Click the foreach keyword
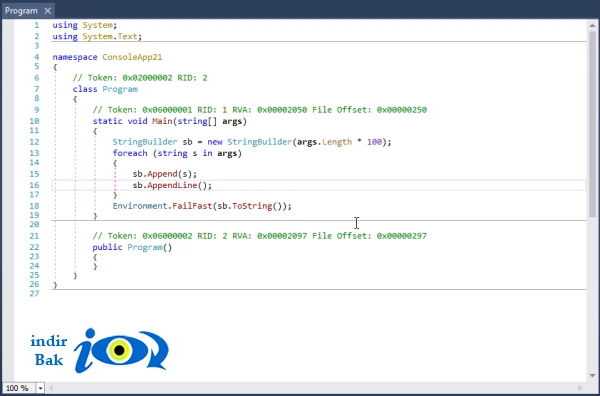This screenshot has height=396, width=600. (130, 153)
